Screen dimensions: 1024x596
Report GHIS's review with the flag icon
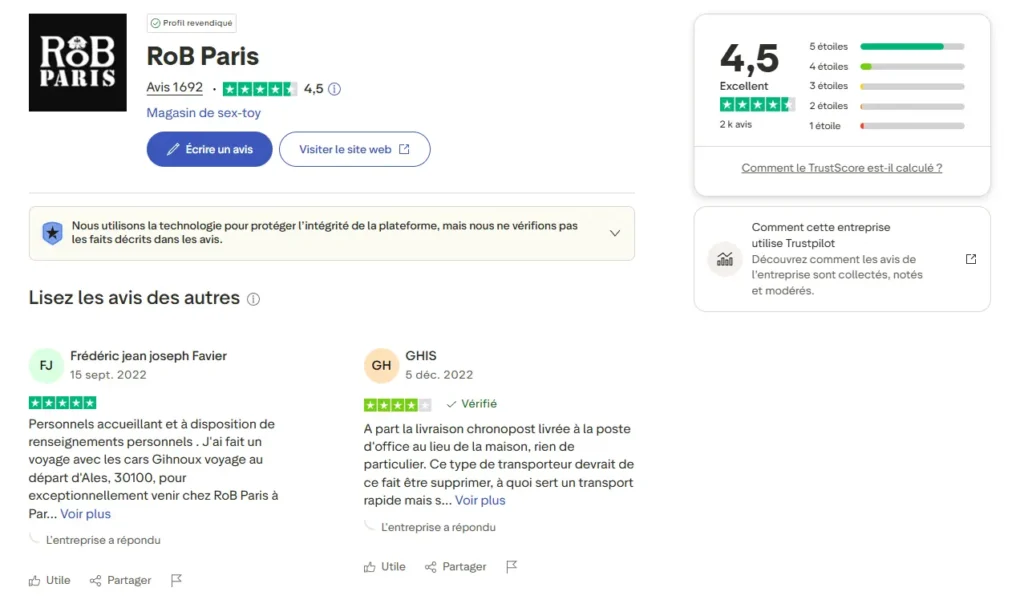512,567
